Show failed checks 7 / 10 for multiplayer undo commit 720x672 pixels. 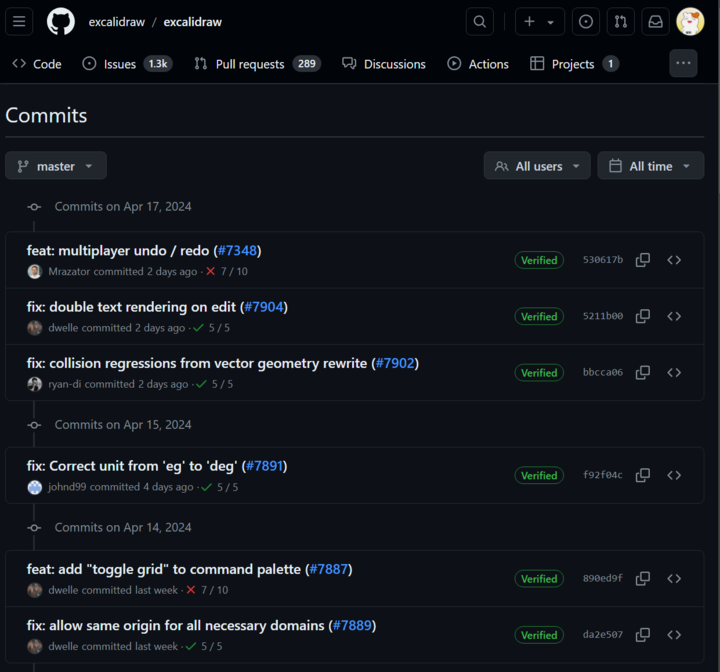[x=227, y=271]
